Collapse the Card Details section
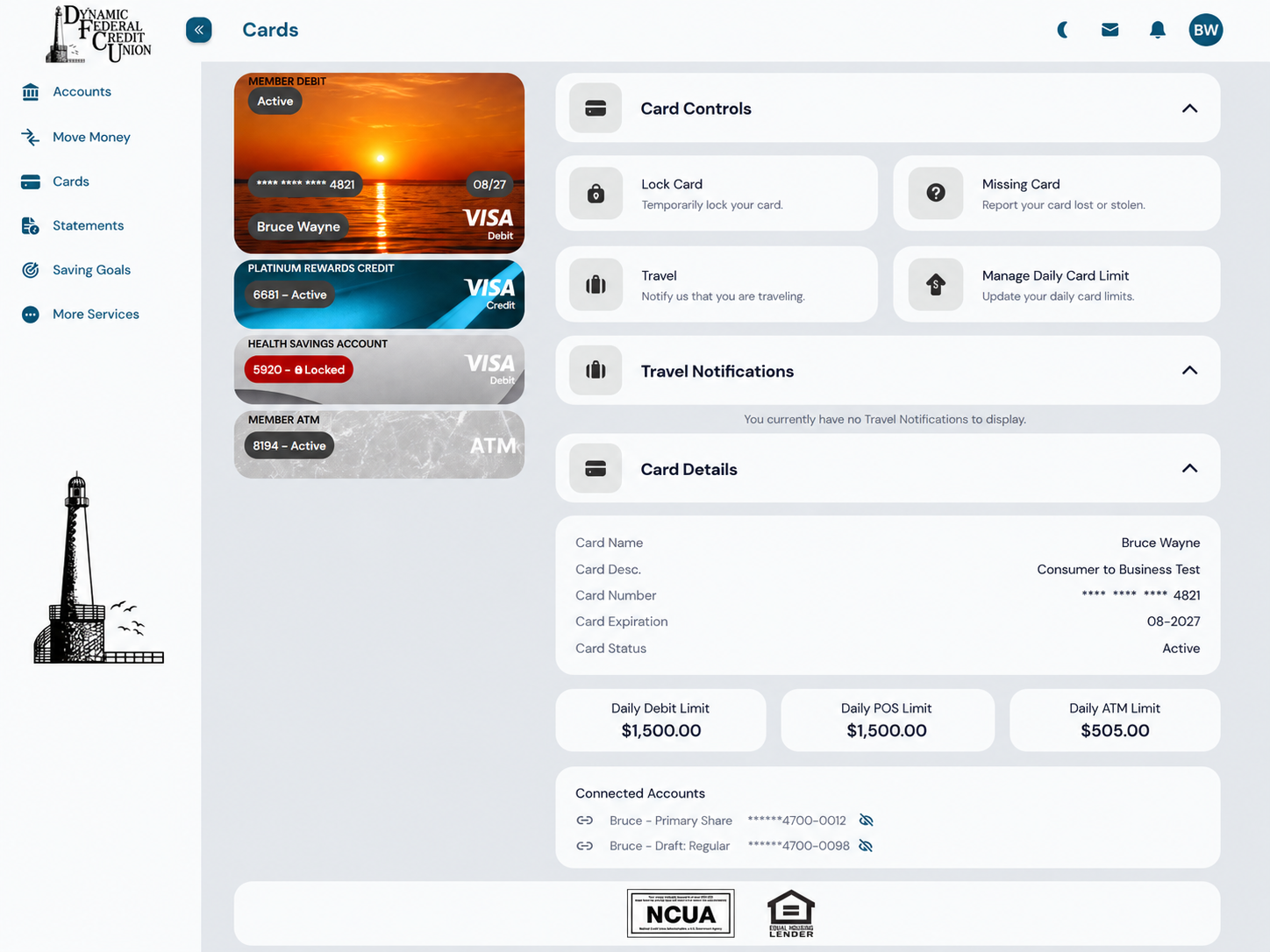 (1189, 468)
